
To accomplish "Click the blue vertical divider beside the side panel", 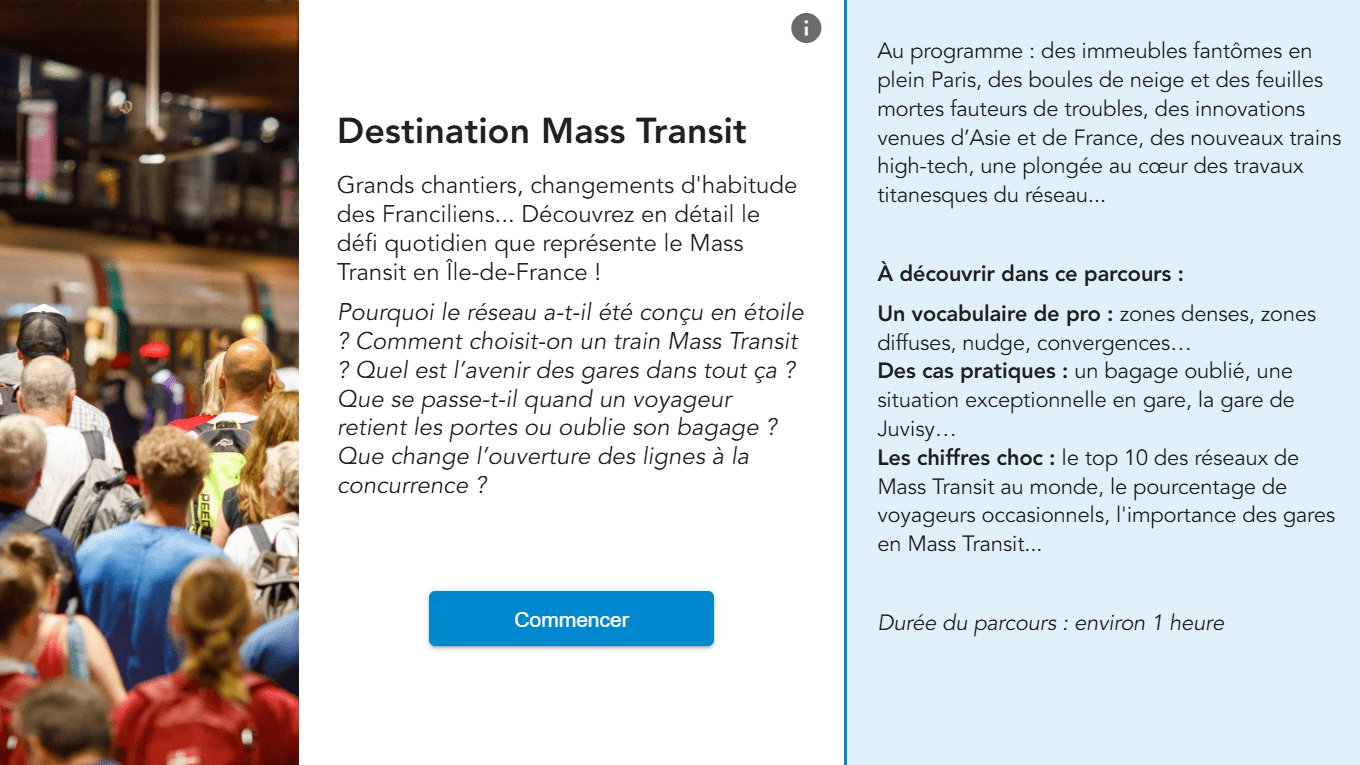I will point(845,382).
